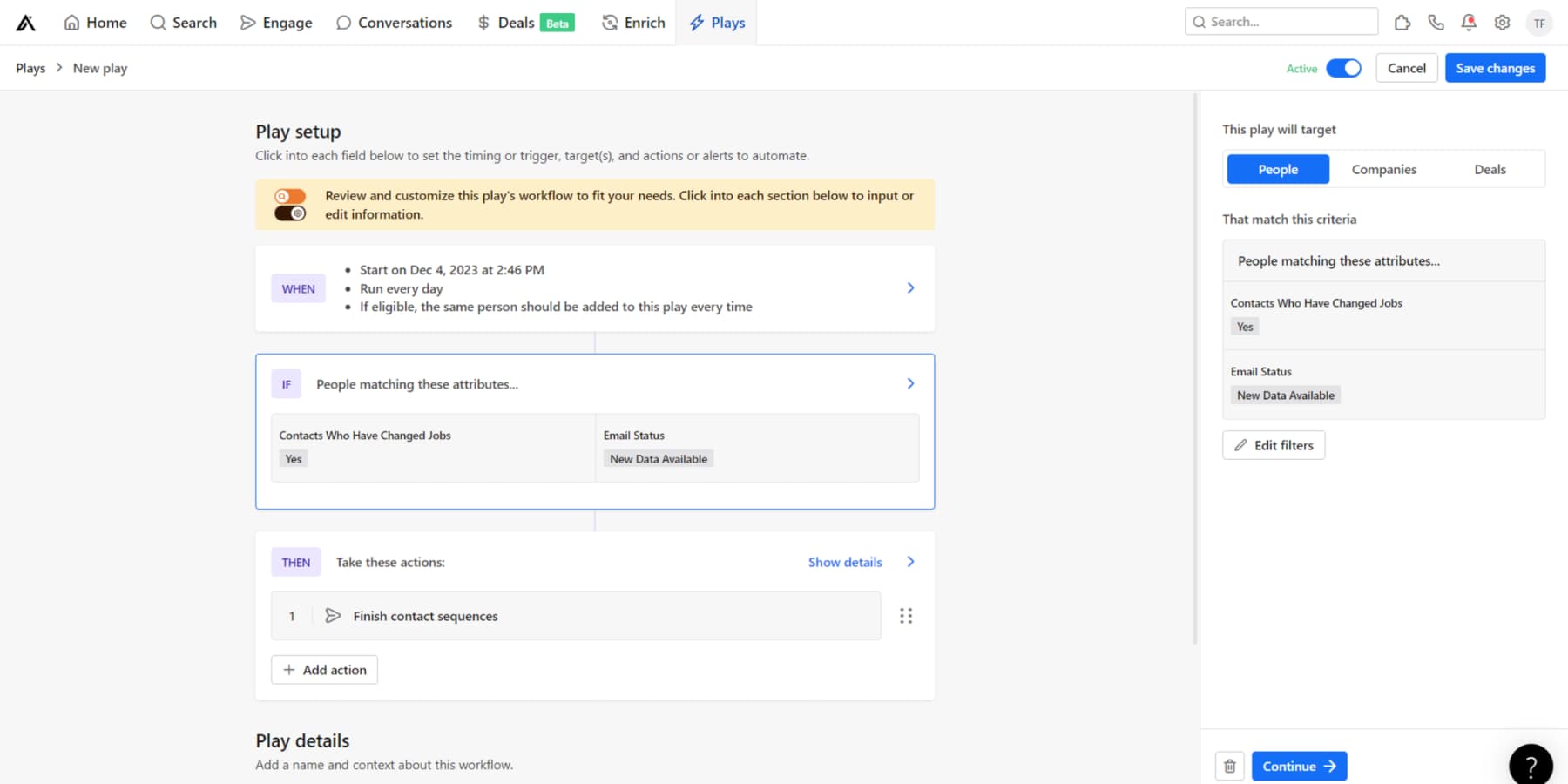Click the TF user avatar
This screenshot has height=784, width=1568.
(1539, 23)
